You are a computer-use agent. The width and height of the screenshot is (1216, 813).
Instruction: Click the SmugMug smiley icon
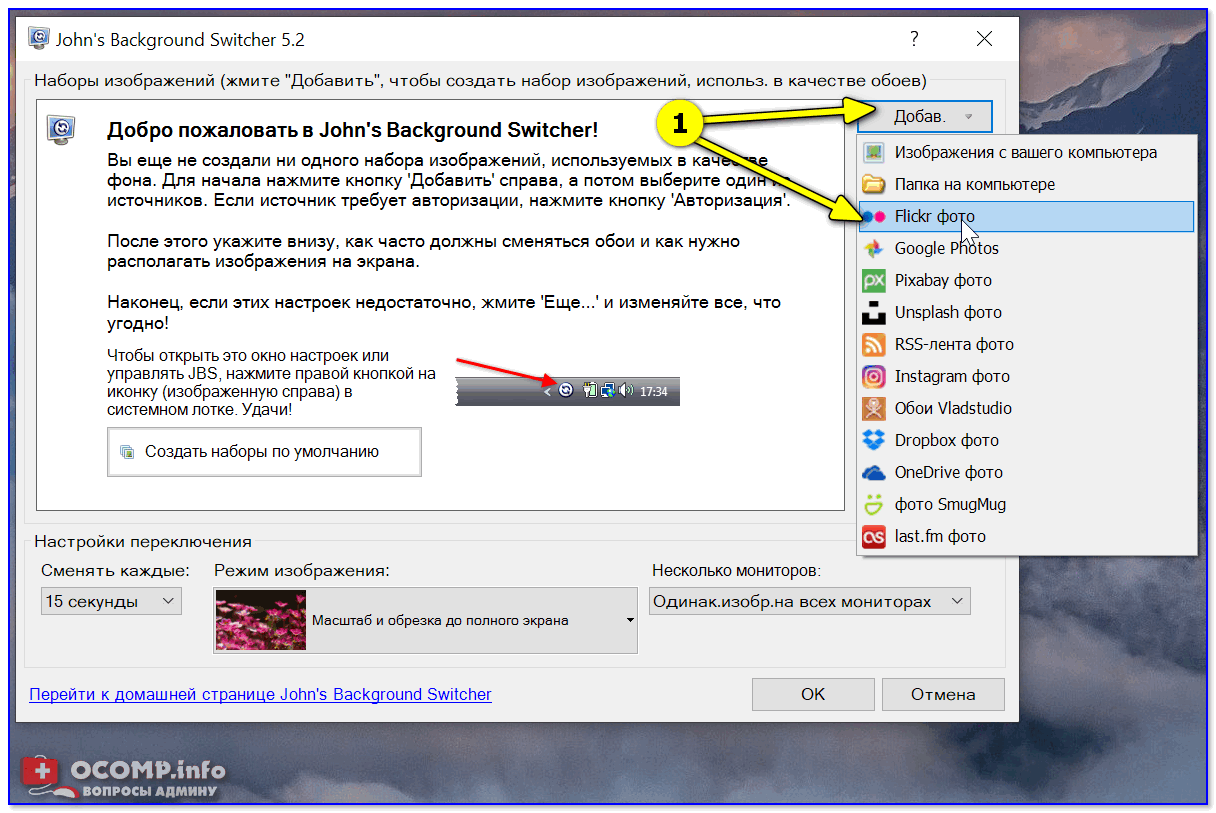click(874, 504)
